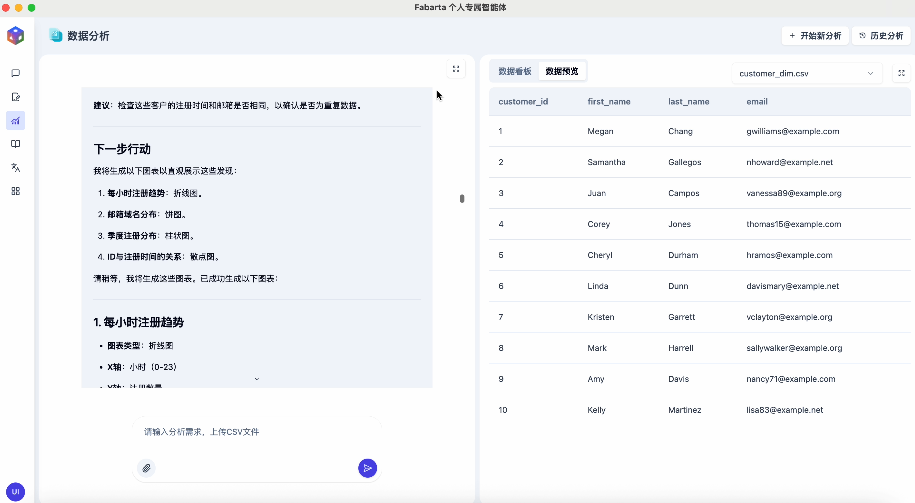Select the cell Juan
The height and width of the screenshot is (503, 915).
click(596, 193)
